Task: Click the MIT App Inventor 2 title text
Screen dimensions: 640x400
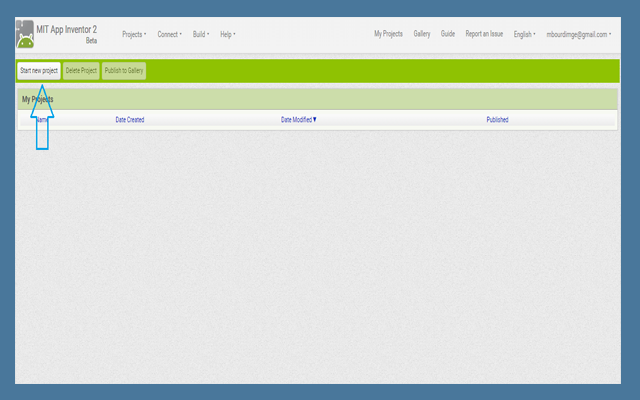Action: (x=67, y=30)
